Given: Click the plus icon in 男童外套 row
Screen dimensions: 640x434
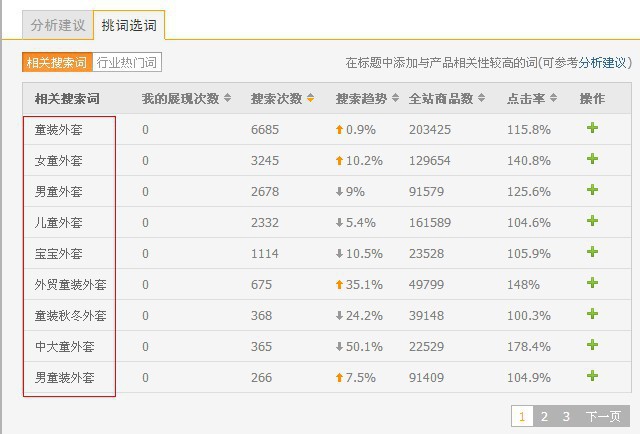Looking at the screenshot, I should [x=592, y=191].
